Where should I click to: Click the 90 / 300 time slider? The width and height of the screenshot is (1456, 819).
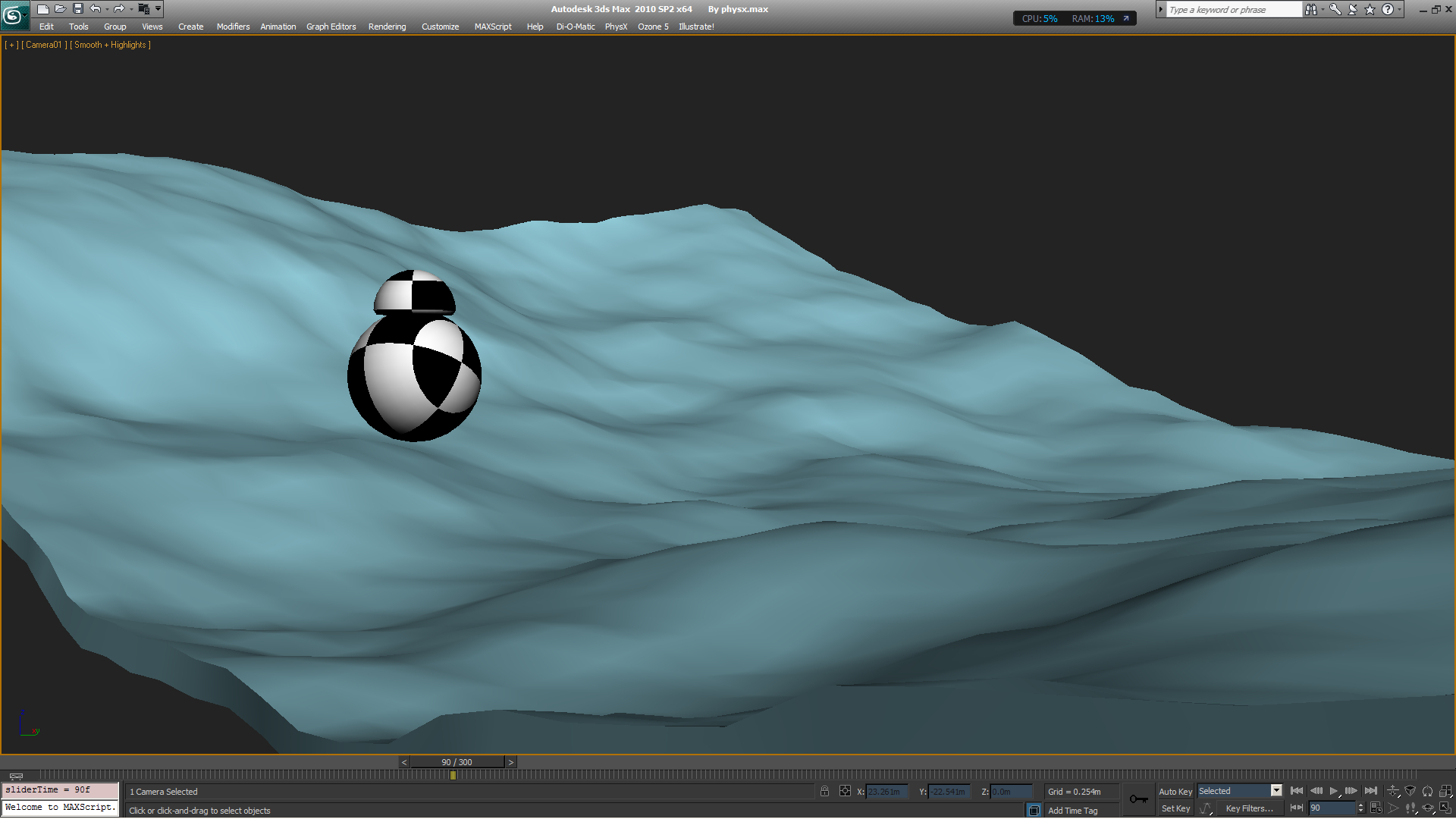point(457,762)
